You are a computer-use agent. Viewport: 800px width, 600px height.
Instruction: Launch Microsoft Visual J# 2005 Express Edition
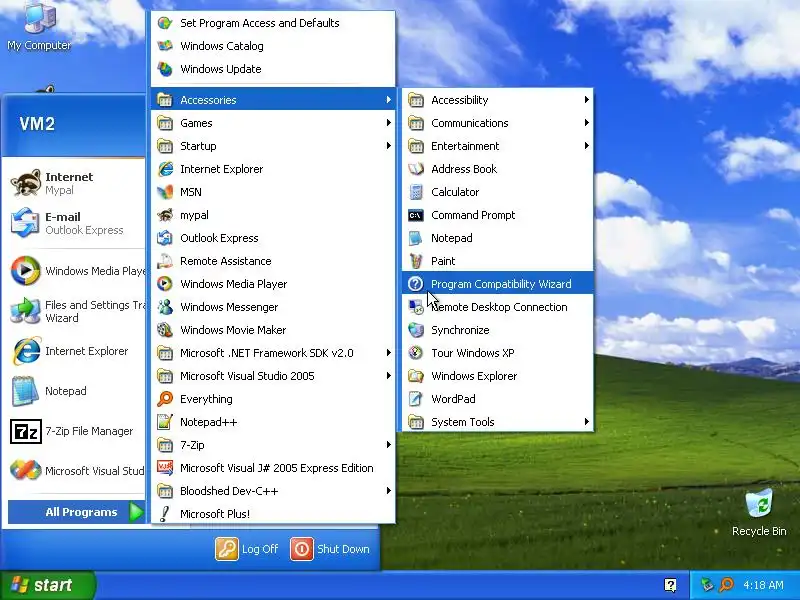coord(273,467)
